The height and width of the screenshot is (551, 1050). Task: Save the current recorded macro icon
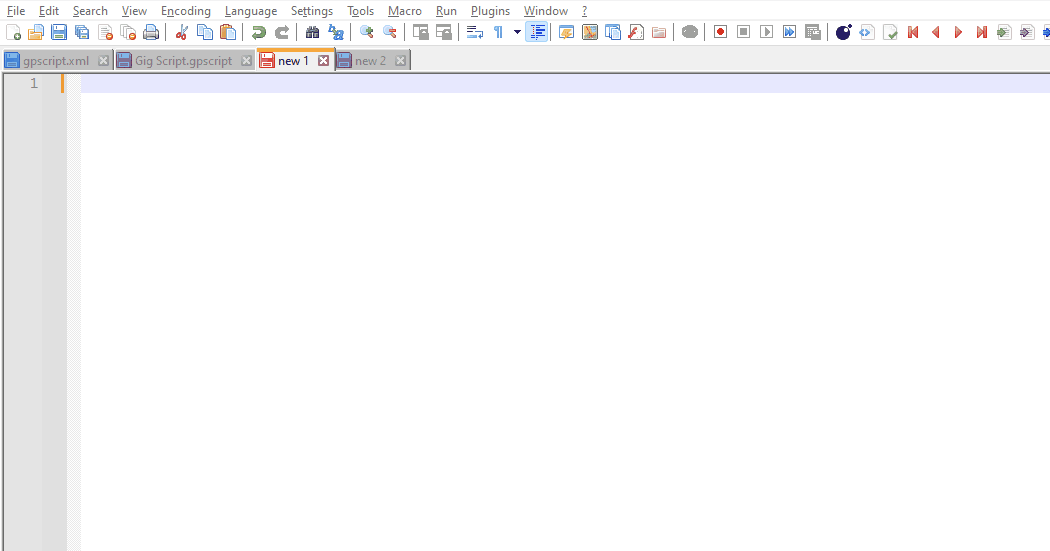(813, 32)
